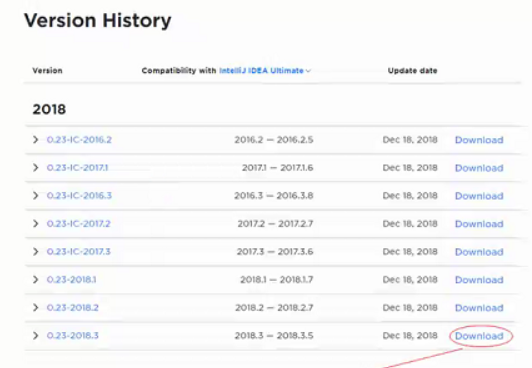Open version link 0.23-IC-2017.2
The height and width of the screenshot is (368, 532).
tap(78, 224)
